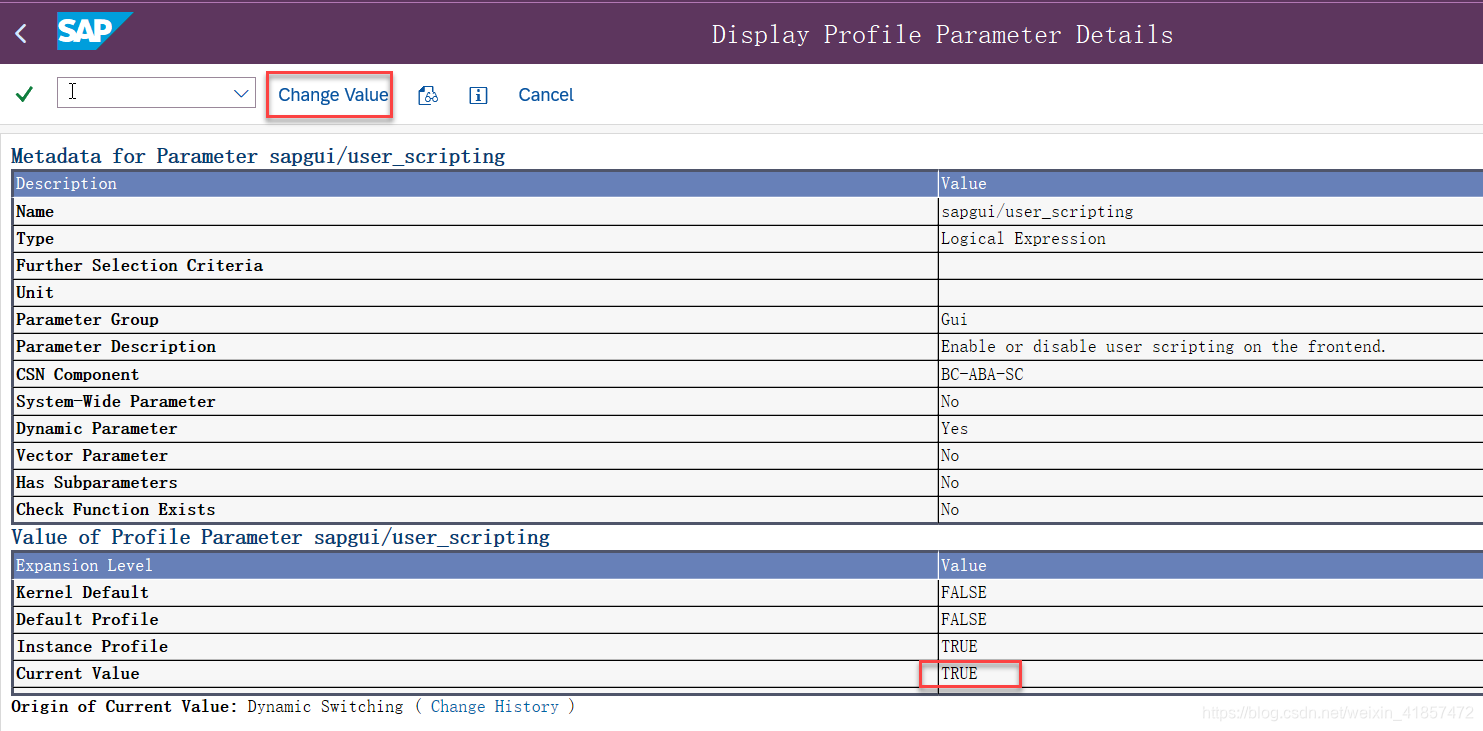This screenshot has height=731, width=1483.
Task: Select FALSE value in Kernel Default row
Action: click(x=964, y=592)
